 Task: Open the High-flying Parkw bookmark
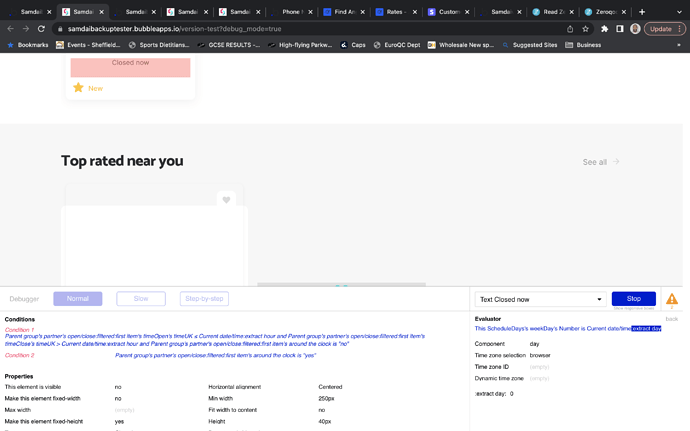tap(300, 45)
